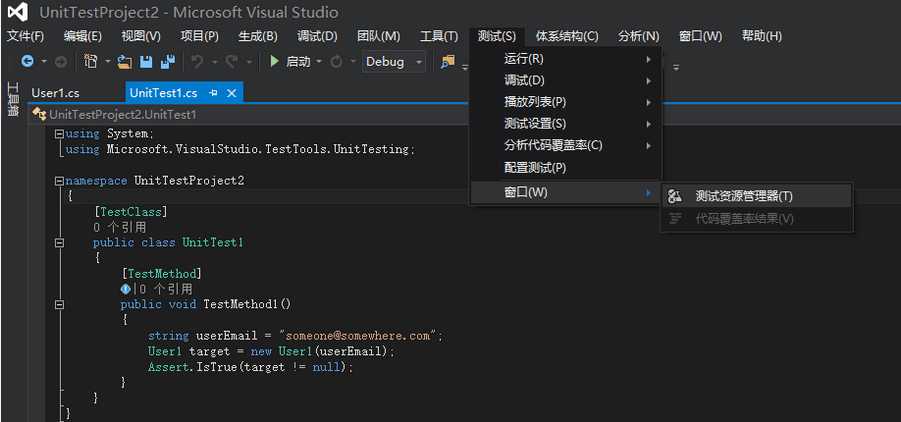Navigate backward with the blue arrow icon
This screenshot has width=901, height=422.
coord(27,62)
